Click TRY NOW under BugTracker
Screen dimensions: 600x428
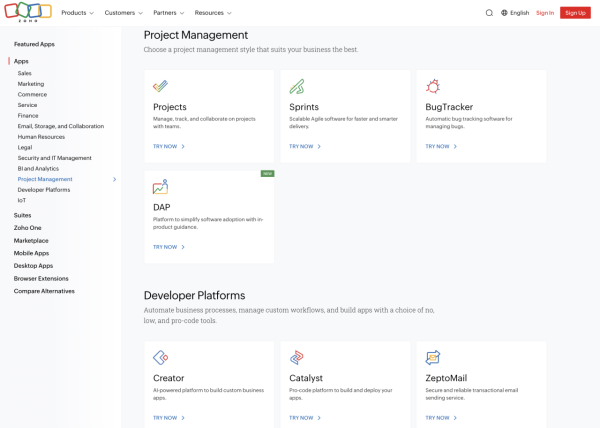coord(437,146)
